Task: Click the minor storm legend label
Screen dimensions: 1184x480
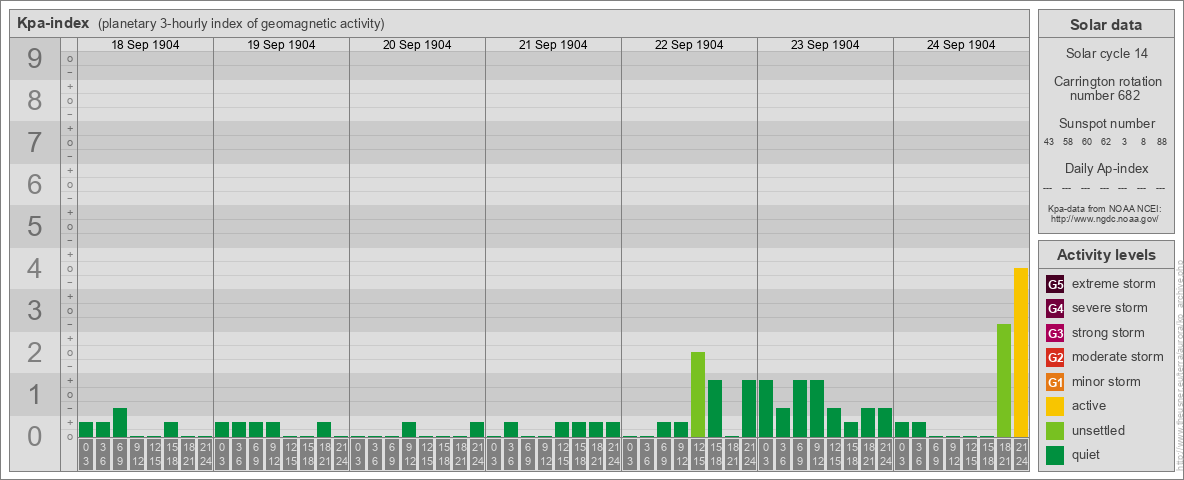Action: (1106, 382)
